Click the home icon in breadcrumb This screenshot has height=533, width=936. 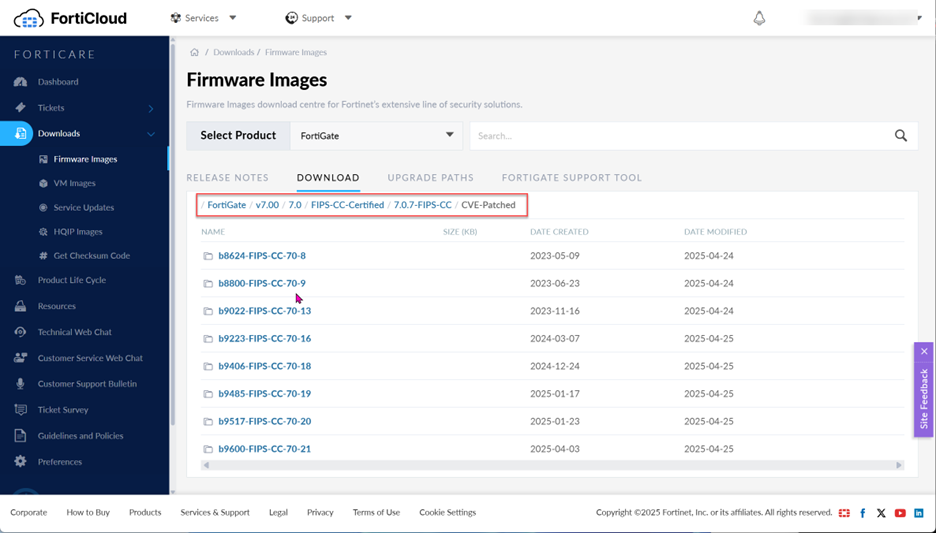coord(194,52)
